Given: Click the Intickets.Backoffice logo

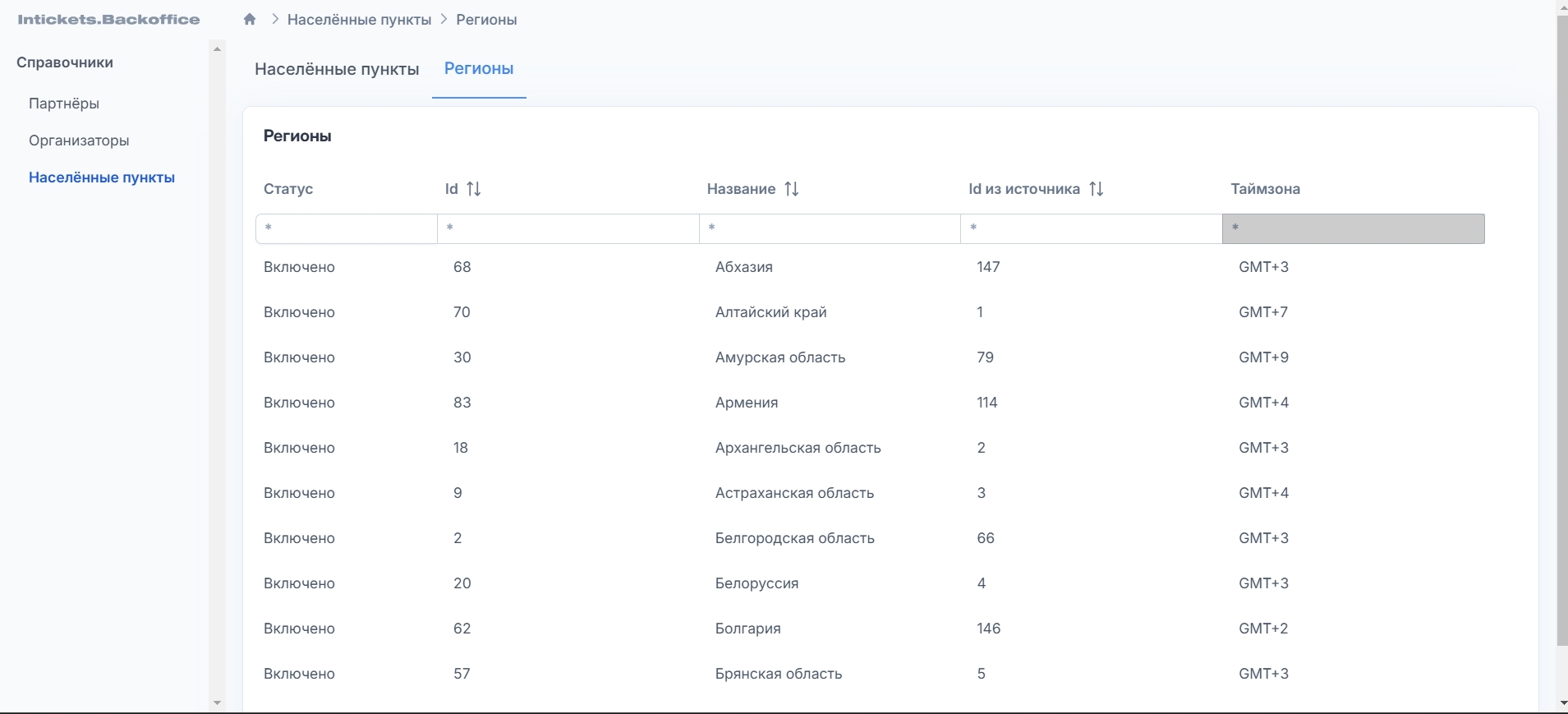Looking at the screenshot, I should [108, 20].
